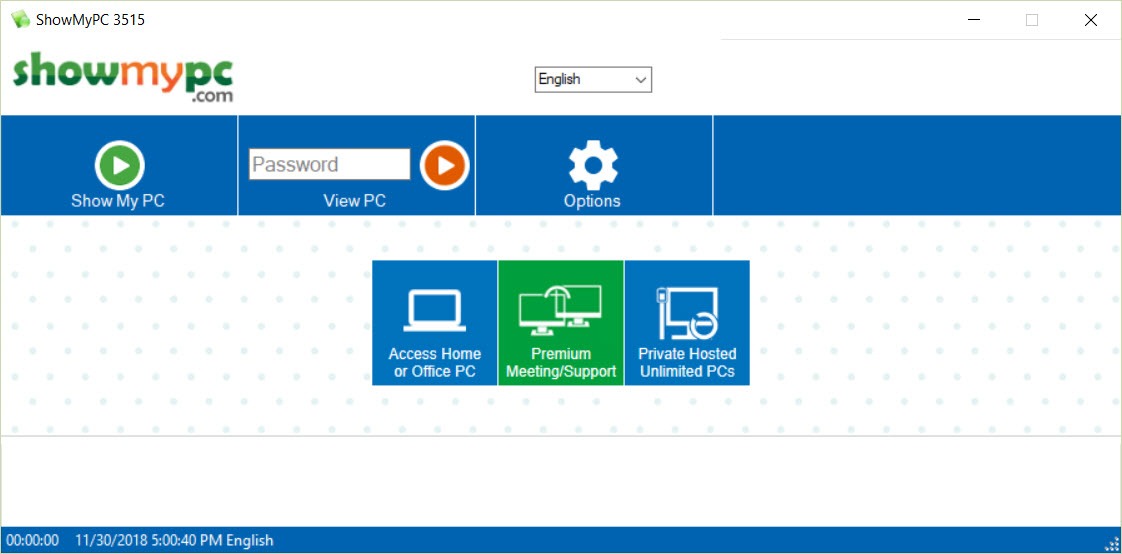Click the "View PC" text label
The width and height of the screenshot is (1122, 554).
click(354, 201)
